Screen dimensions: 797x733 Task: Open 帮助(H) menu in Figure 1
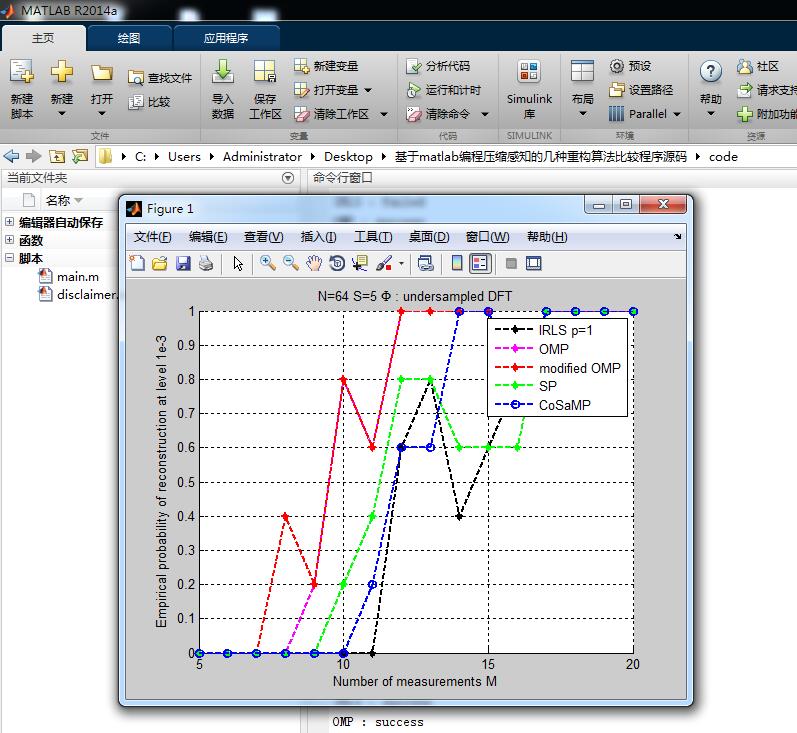coord(547,237)
